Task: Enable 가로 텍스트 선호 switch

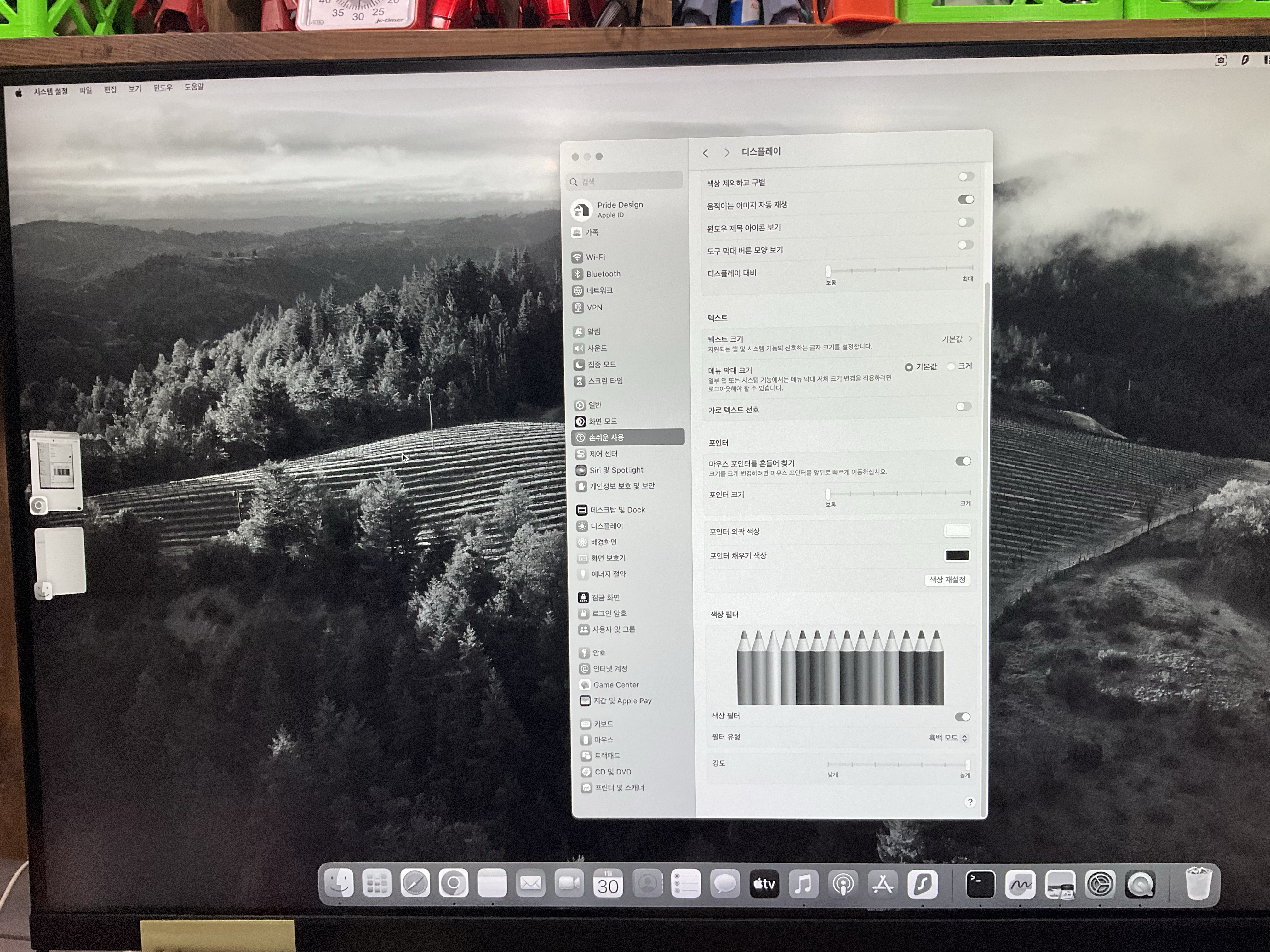Action: (x=964, y=406)
